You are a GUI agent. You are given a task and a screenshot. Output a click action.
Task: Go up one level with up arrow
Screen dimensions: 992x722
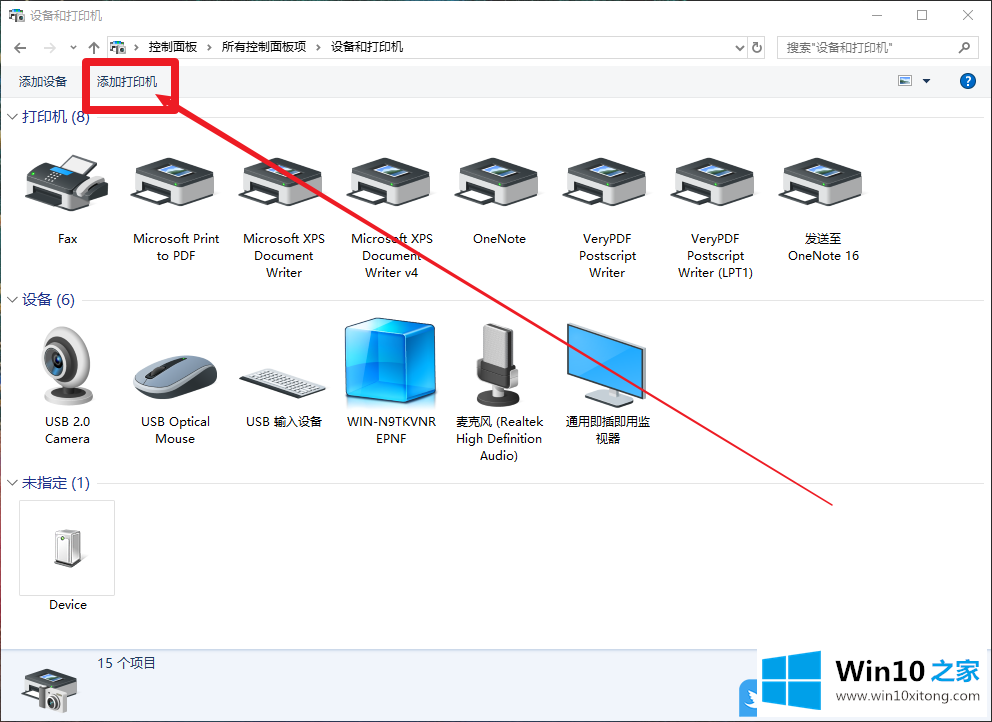click(94, 47)
